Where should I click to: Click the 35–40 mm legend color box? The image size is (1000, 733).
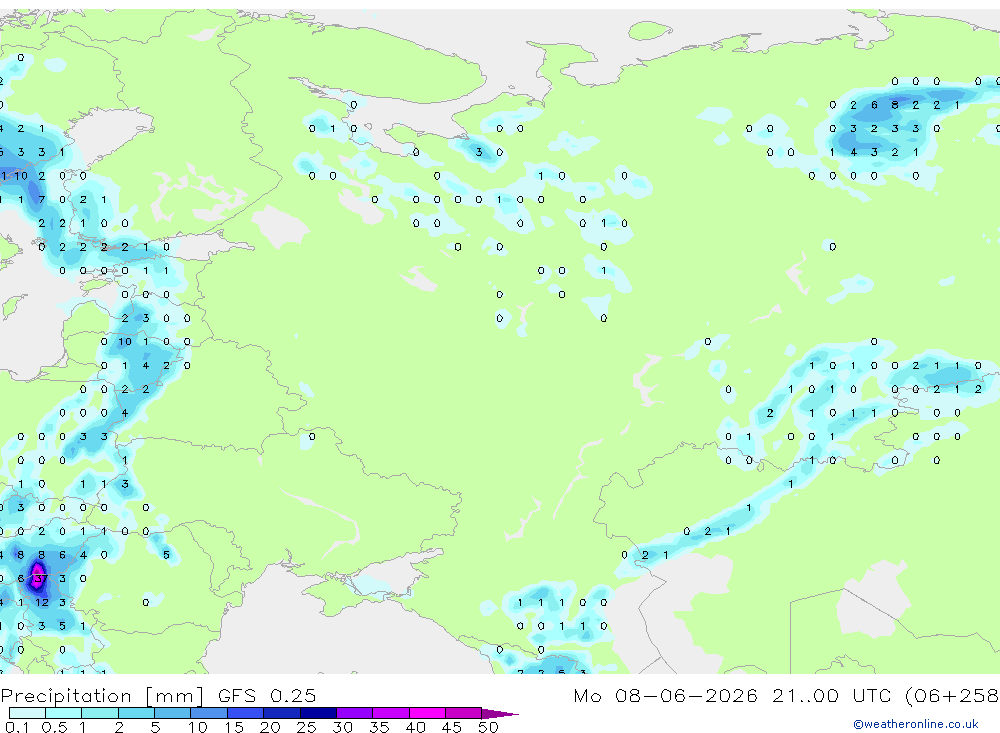pos(391,713)
